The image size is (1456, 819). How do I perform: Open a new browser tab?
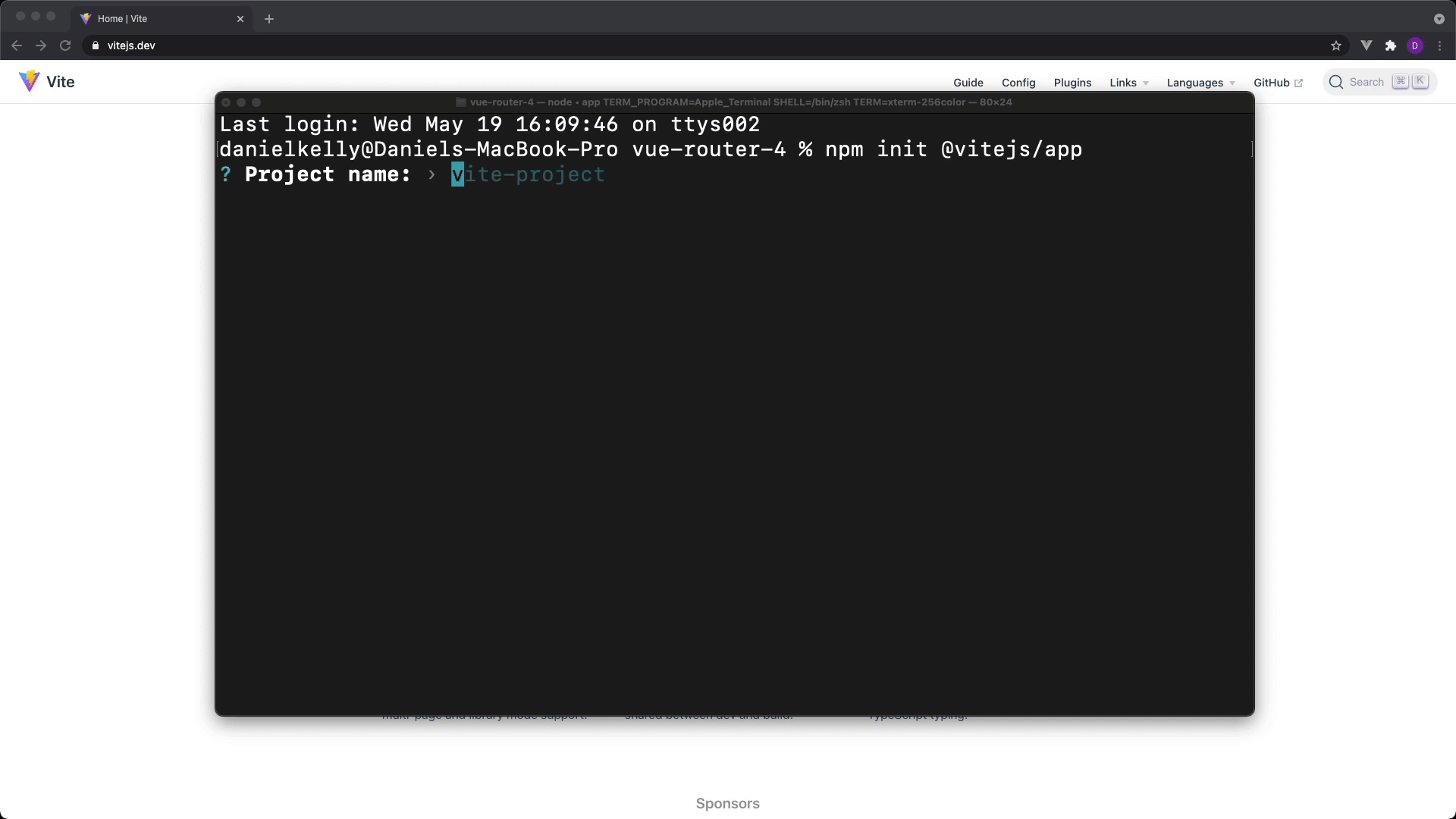point(269,19)
